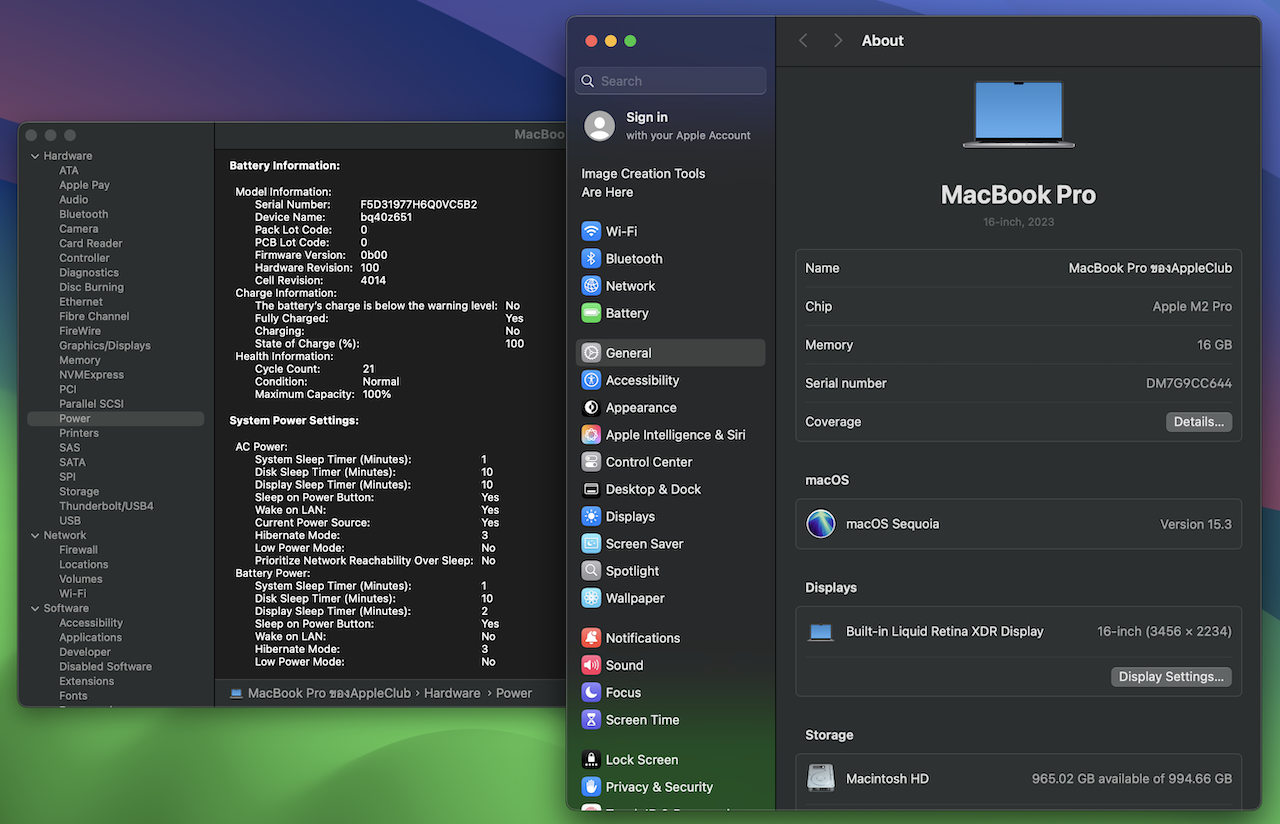Open Display Settings button
The width and height of the screenshot is (1280, 824).
tap(1171, 677)
